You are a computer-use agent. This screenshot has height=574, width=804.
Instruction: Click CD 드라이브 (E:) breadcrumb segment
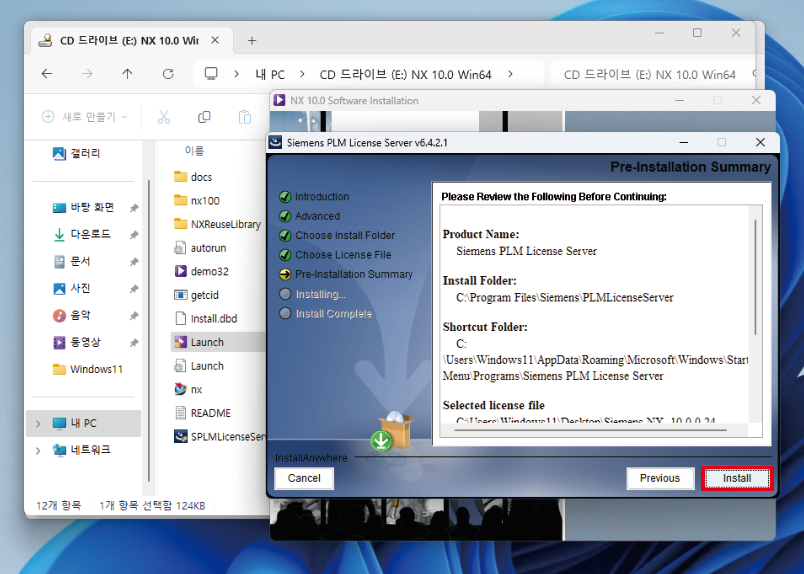(x=405, y=74)
